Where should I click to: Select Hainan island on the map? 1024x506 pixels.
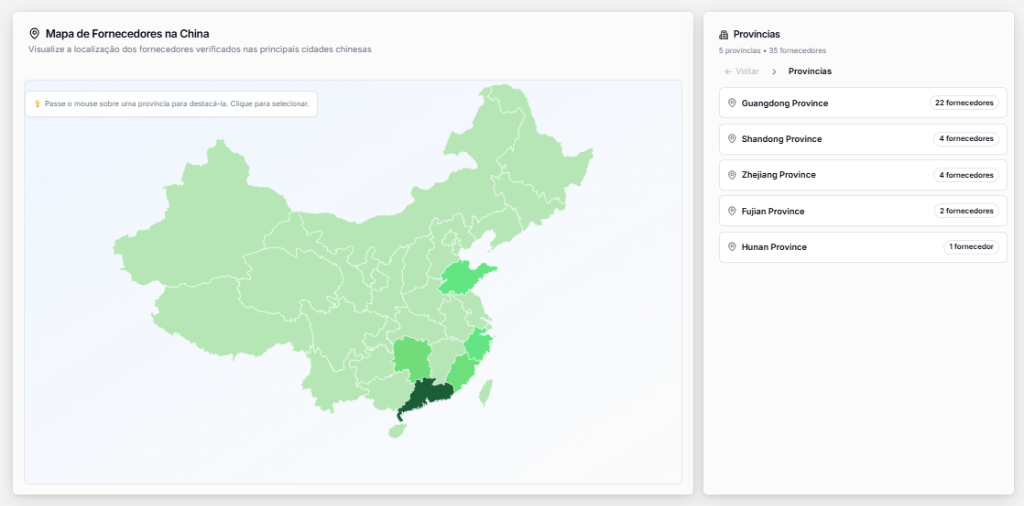[397, 430]
